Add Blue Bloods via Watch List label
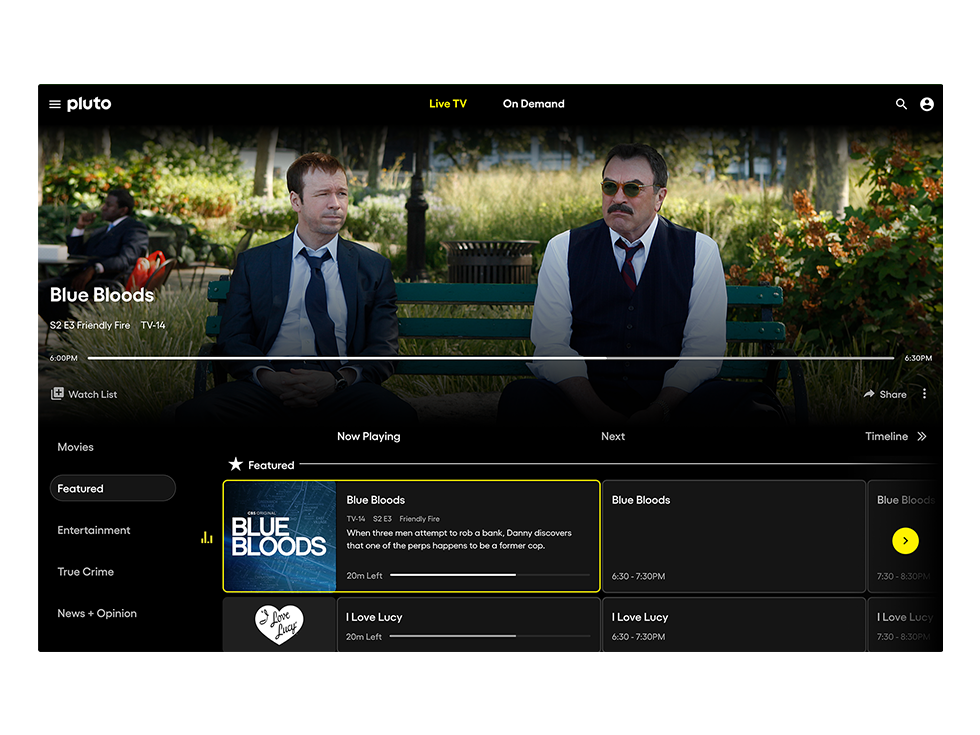The image size is (980, 735). click(92, 394)
